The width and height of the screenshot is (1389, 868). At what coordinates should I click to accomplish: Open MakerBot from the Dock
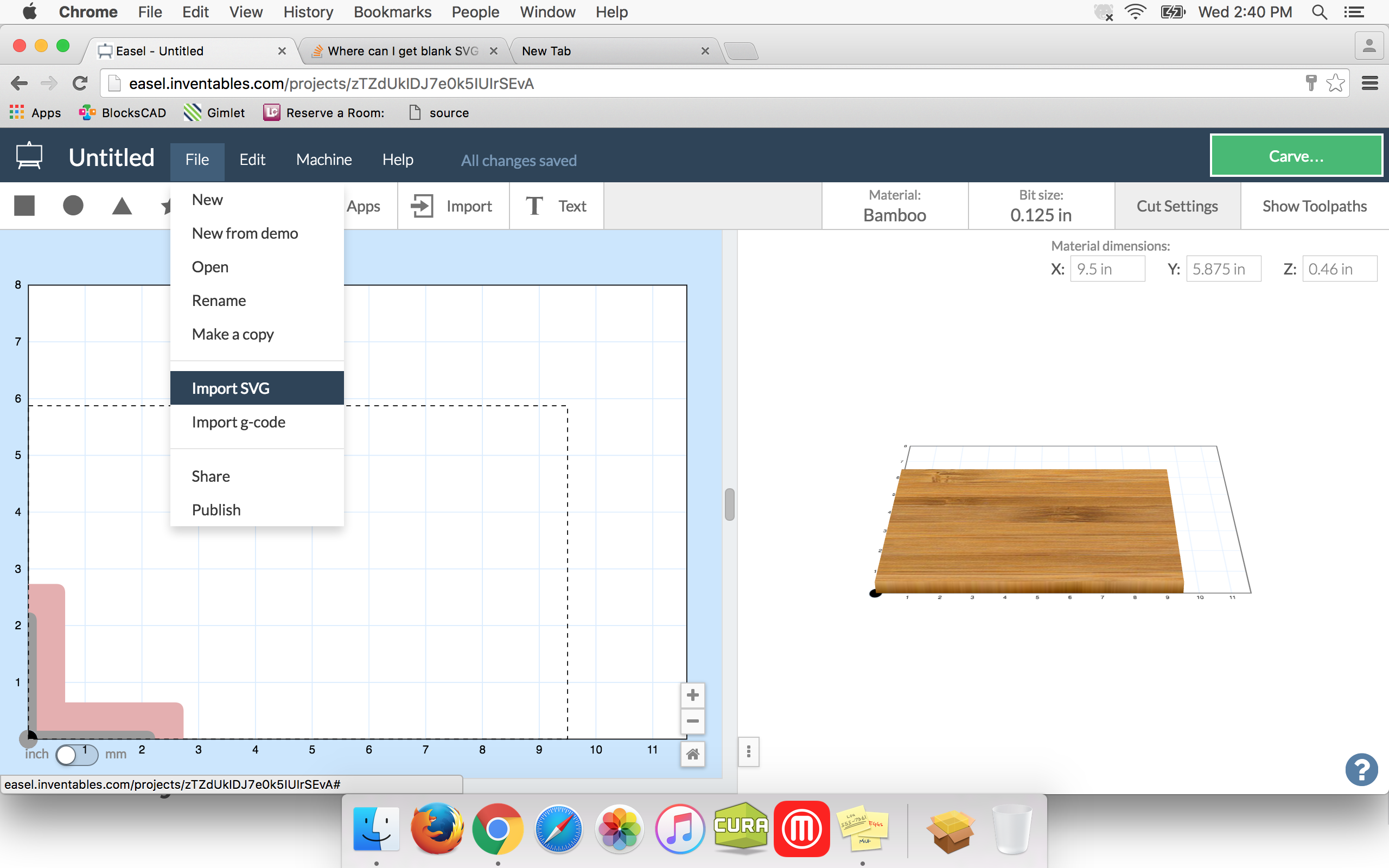pos(802,829)
